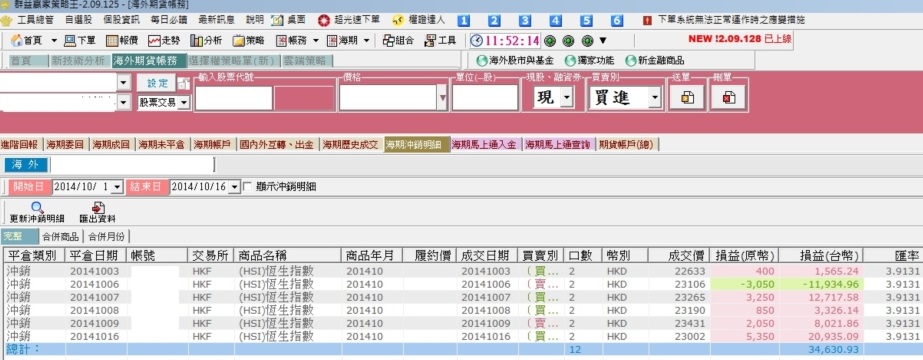Select the 合併商品 view tab
This screenshot has height=360, width=923.
60,236
